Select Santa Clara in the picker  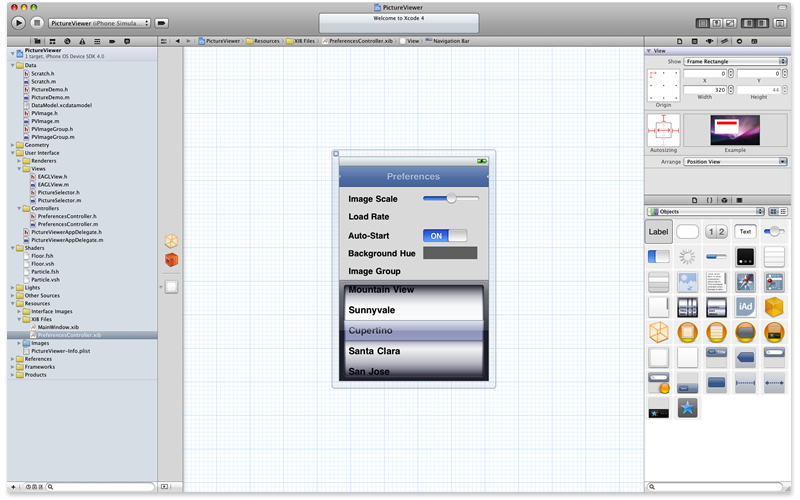pyautogui.click(x=374, y=351)
